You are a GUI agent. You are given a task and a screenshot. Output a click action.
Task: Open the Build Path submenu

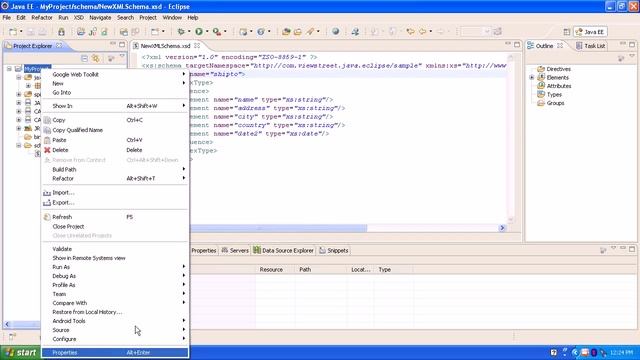(115, 169)
